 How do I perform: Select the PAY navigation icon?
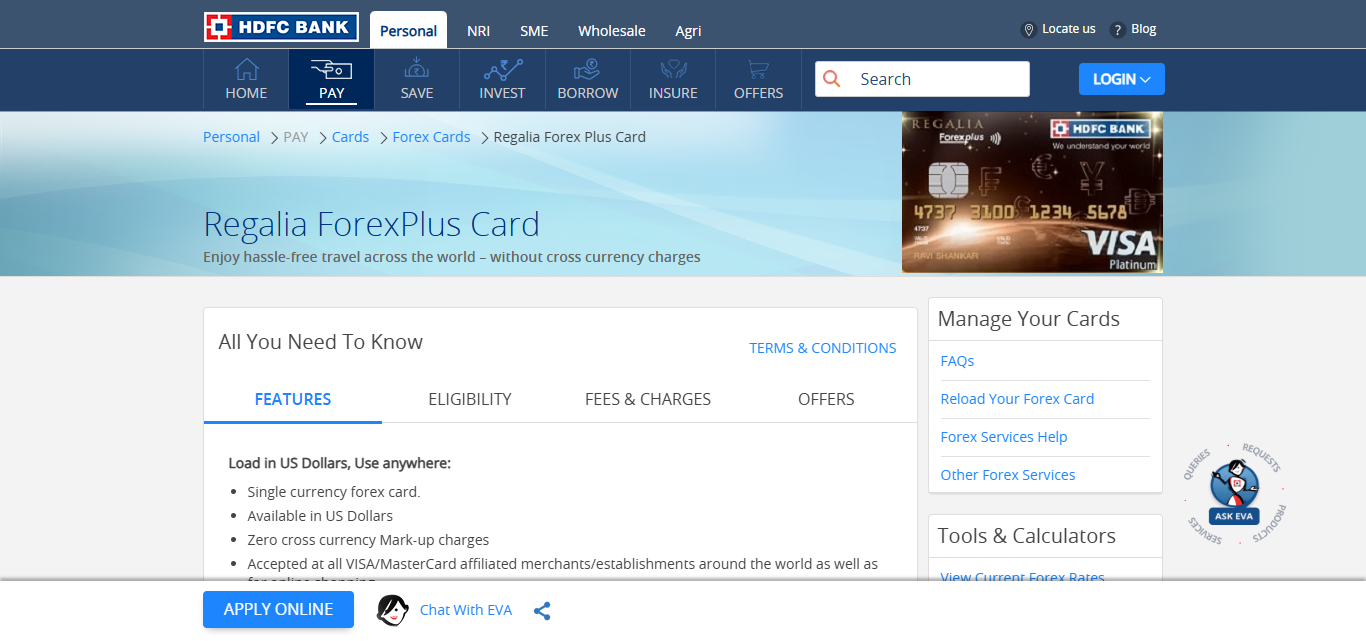pyautogui.click(x=331, y=69)
